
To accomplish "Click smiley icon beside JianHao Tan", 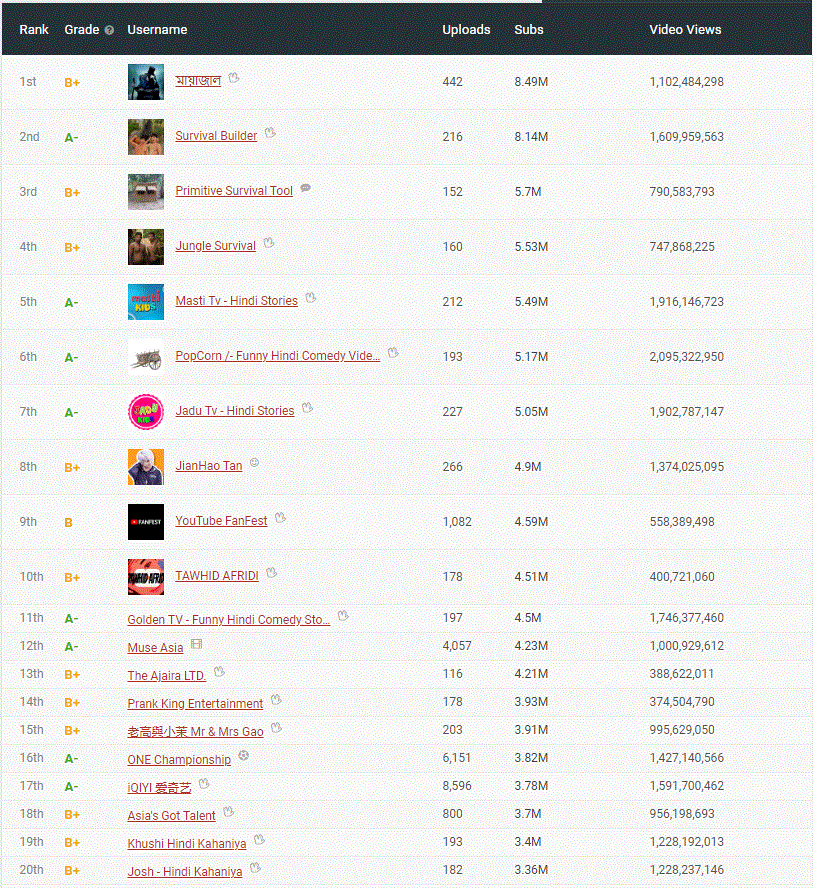I will 255,463.
